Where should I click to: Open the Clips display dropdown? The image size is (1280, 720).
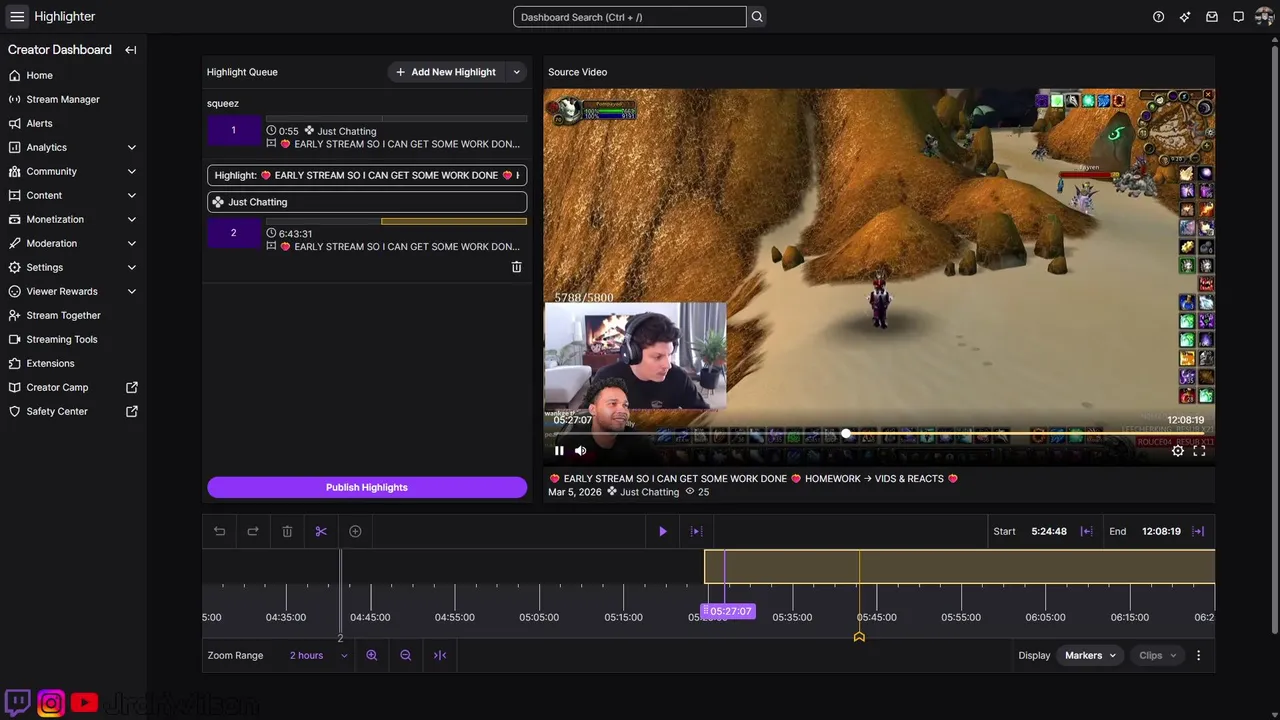(x=1157, y=655)
